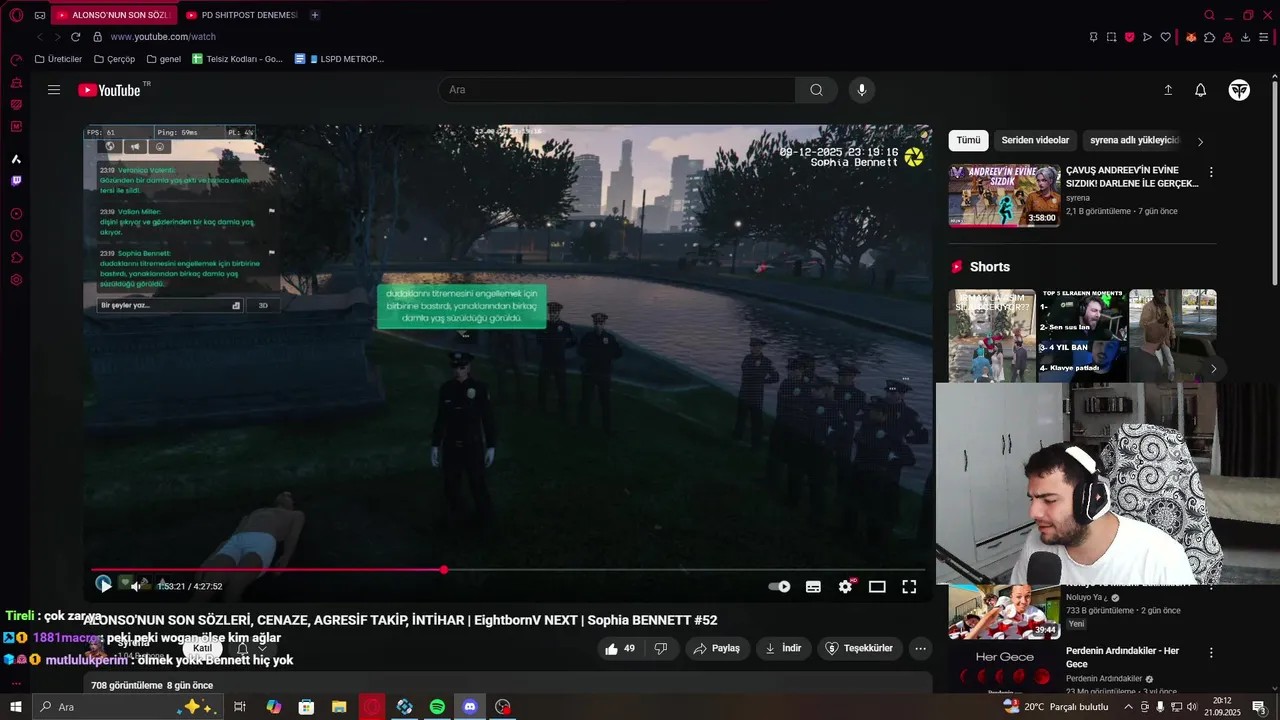The height and width of the screenshot is (720, 1280).
Task: Open TOP 5 ELRAENN MOMENTS short
Action: [1082, 335]
